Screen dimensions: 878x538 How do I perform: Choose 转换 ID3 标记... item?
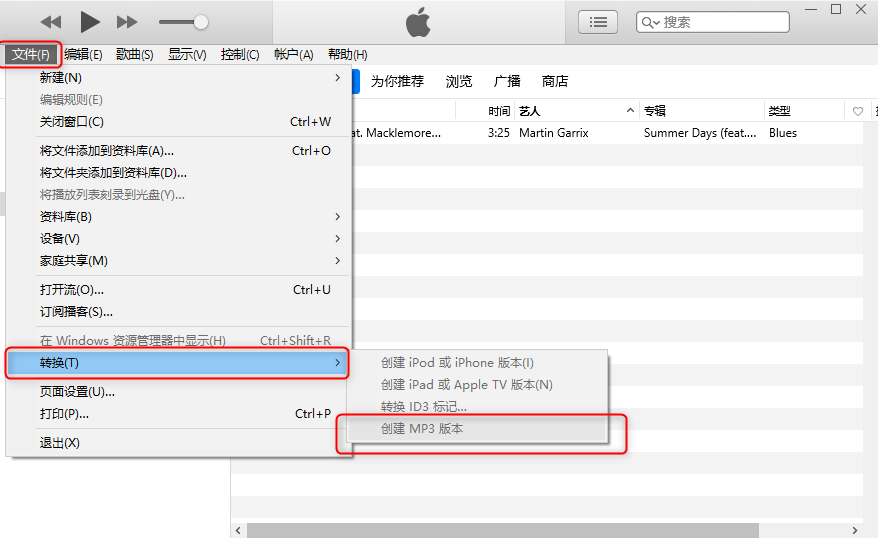(478, 407)
